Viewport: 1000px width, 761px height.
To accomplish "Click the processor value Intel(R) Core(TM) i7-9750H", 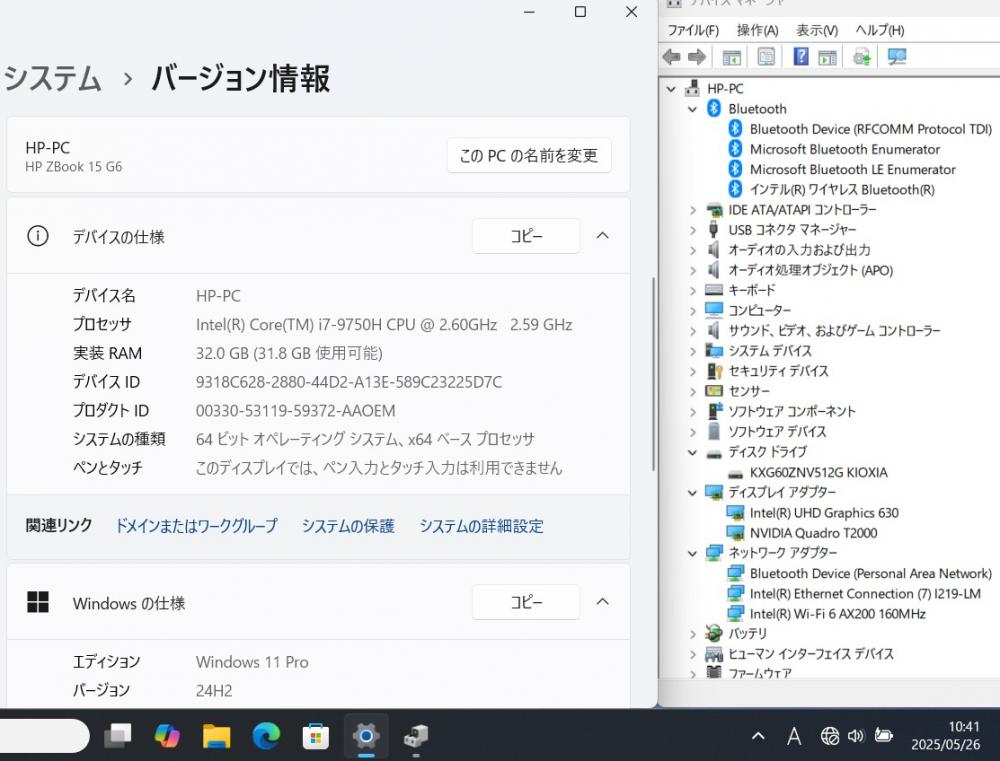I will [x=384, y=325].
